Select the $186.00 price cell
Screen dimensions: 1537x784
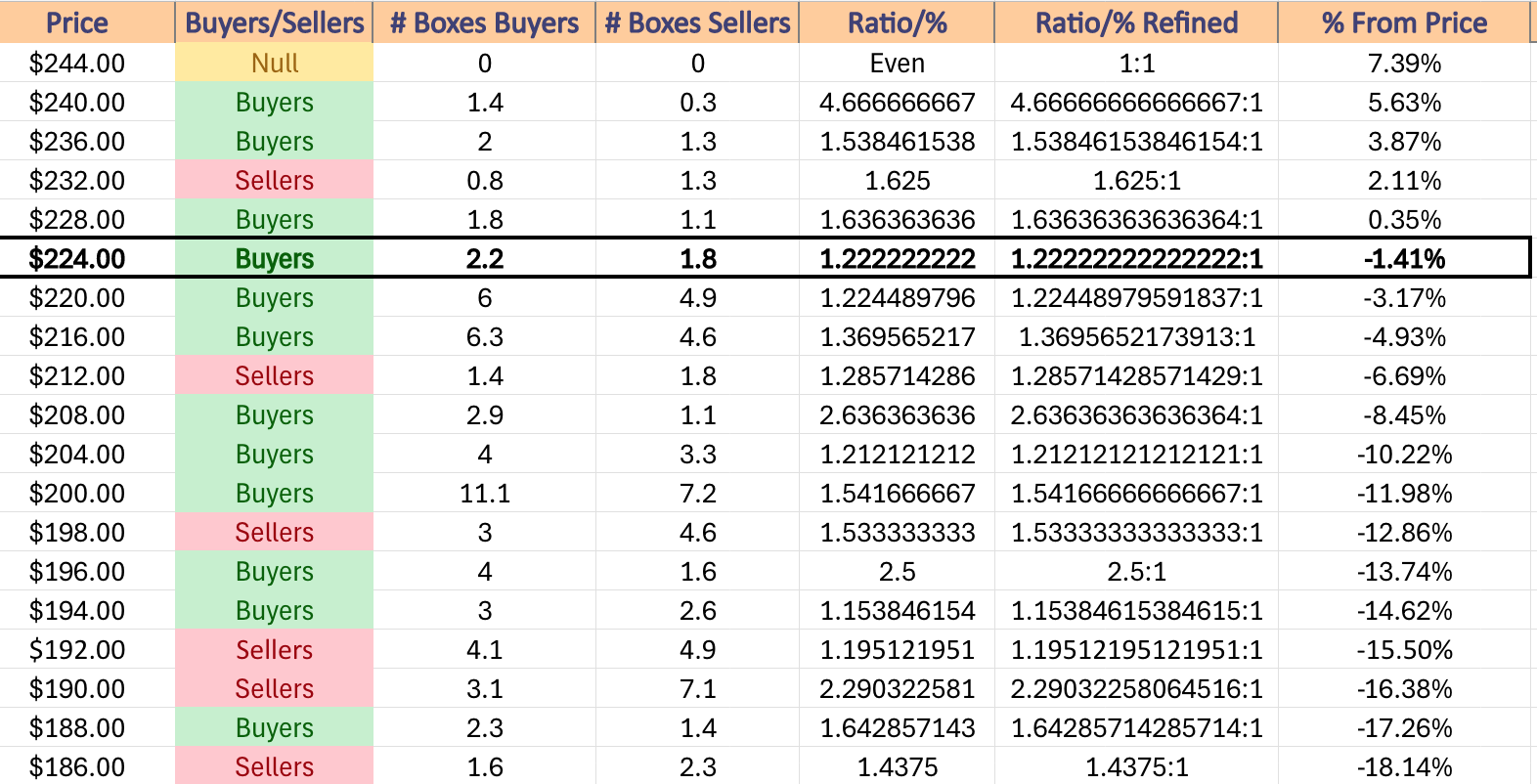pos(77,766)
